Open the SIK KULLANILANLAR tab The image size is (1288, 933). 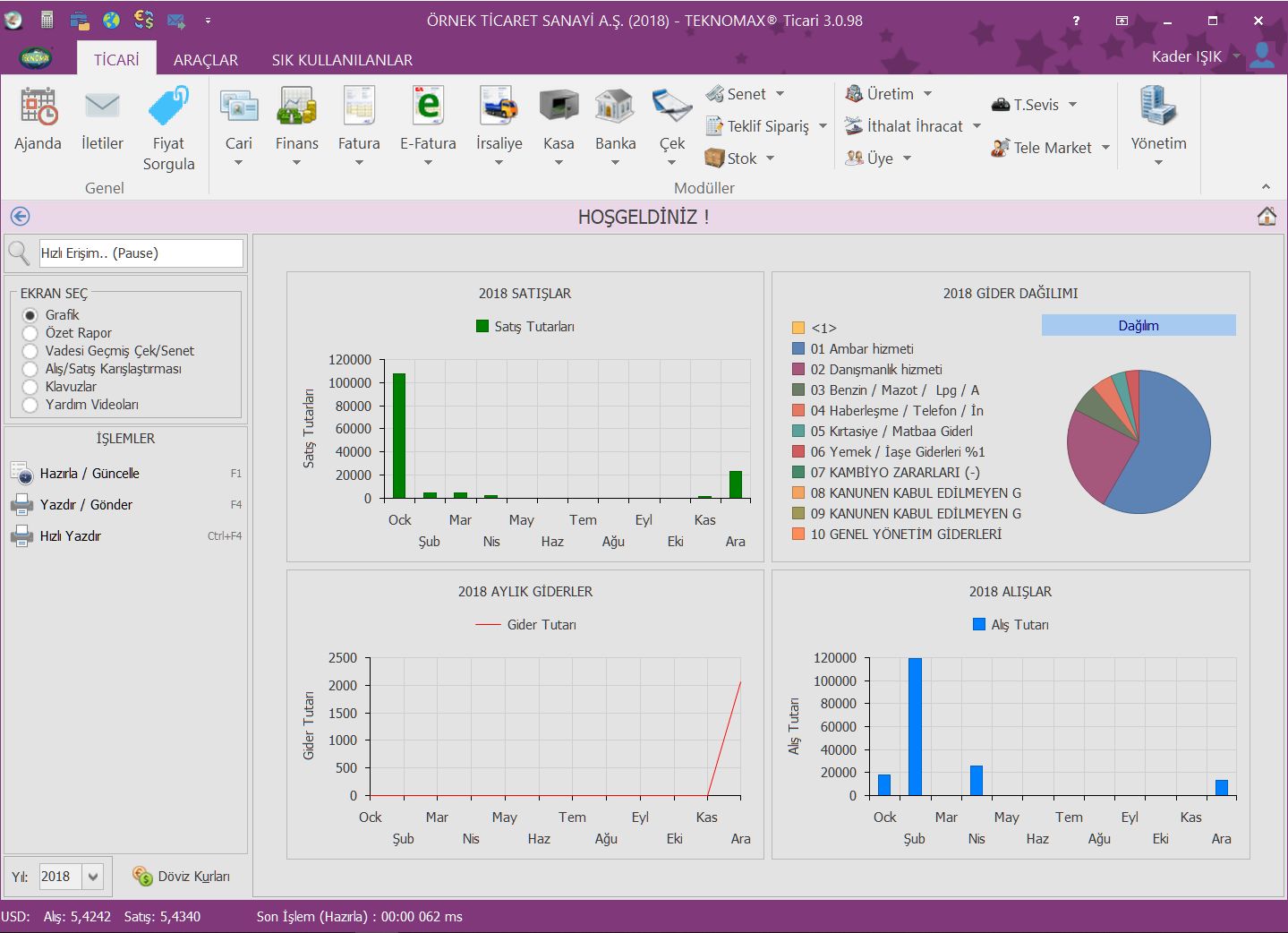pos(342,60)
